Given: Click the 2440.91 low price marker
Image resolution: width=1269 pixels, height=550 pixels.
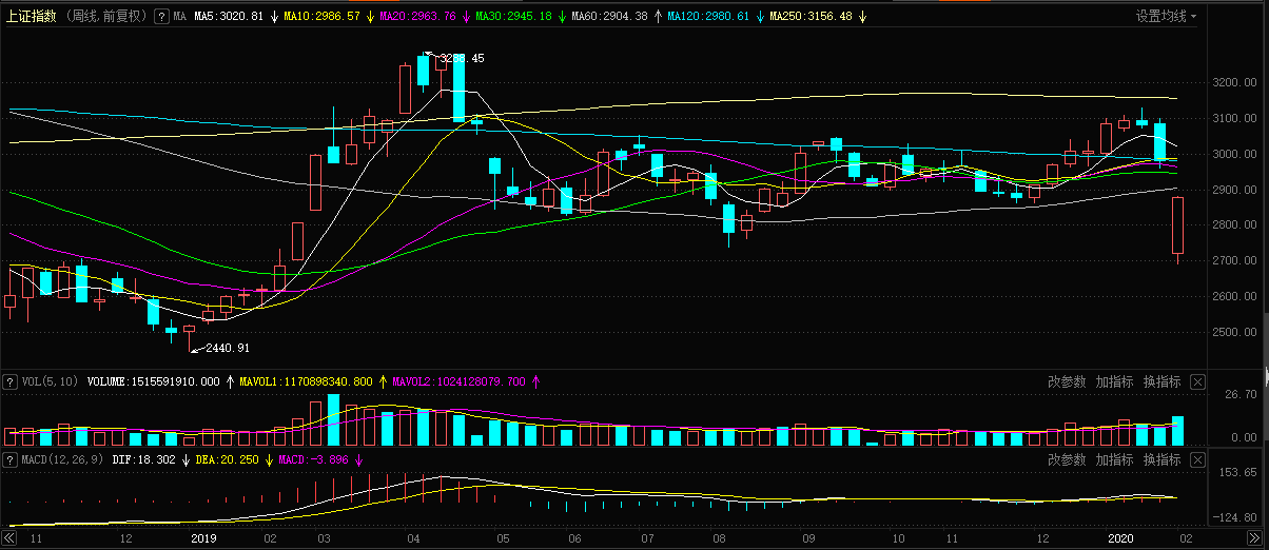Looking at the screenshot, I should point(227,348).
